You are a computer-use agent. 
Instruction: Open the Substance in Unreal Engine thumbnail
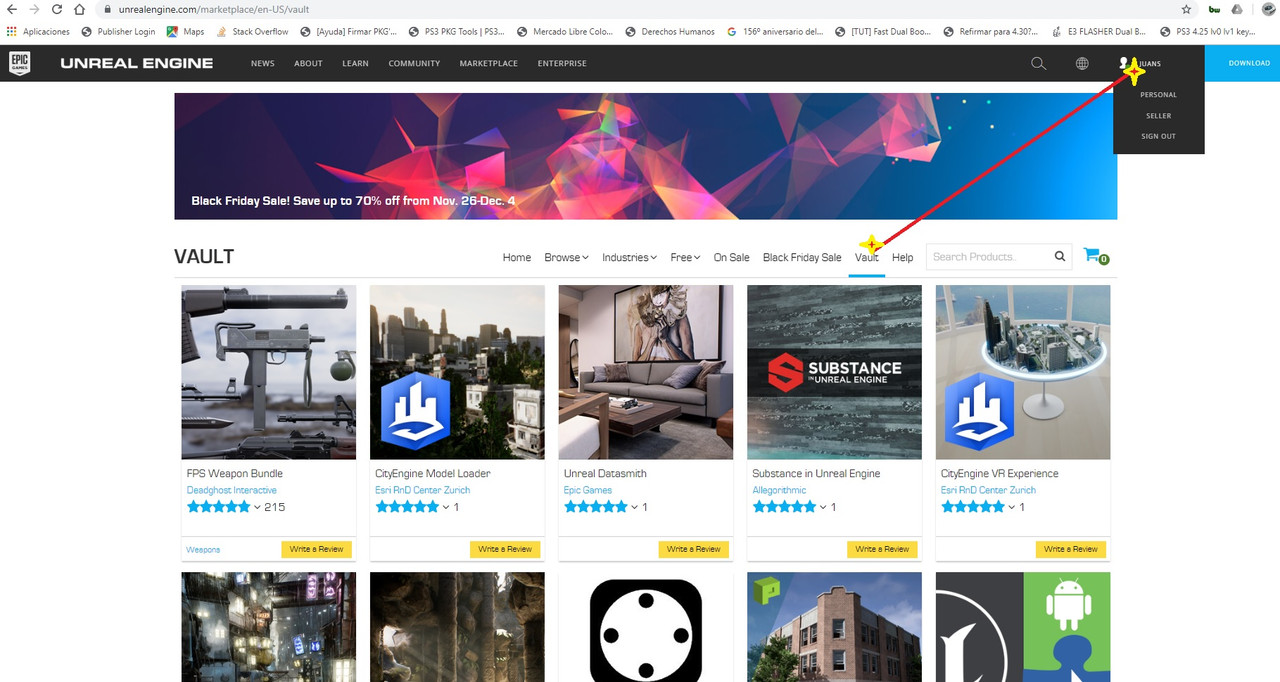pos(834,372)
